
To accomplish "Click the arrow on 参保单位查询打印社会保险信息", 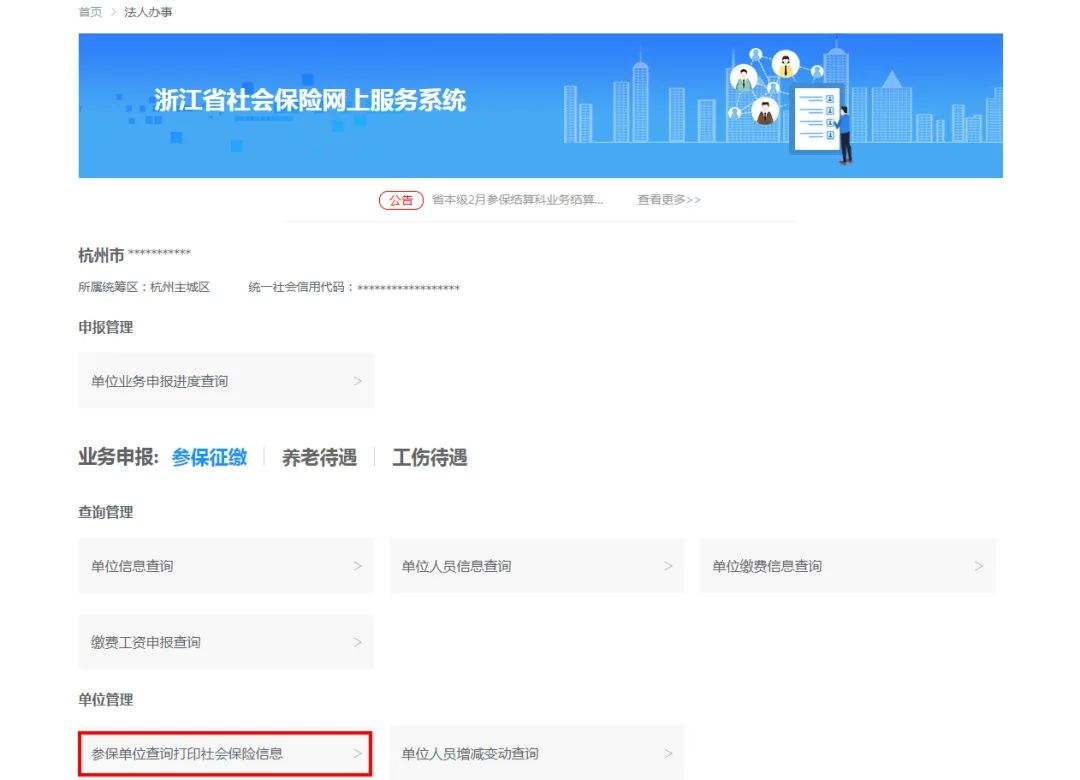I will (356, 753).
